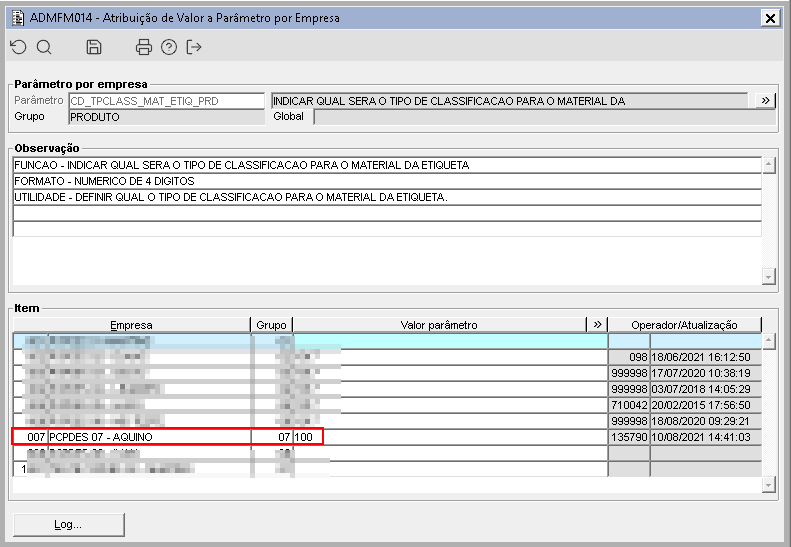Open the Log... button

tap(68, 524)
